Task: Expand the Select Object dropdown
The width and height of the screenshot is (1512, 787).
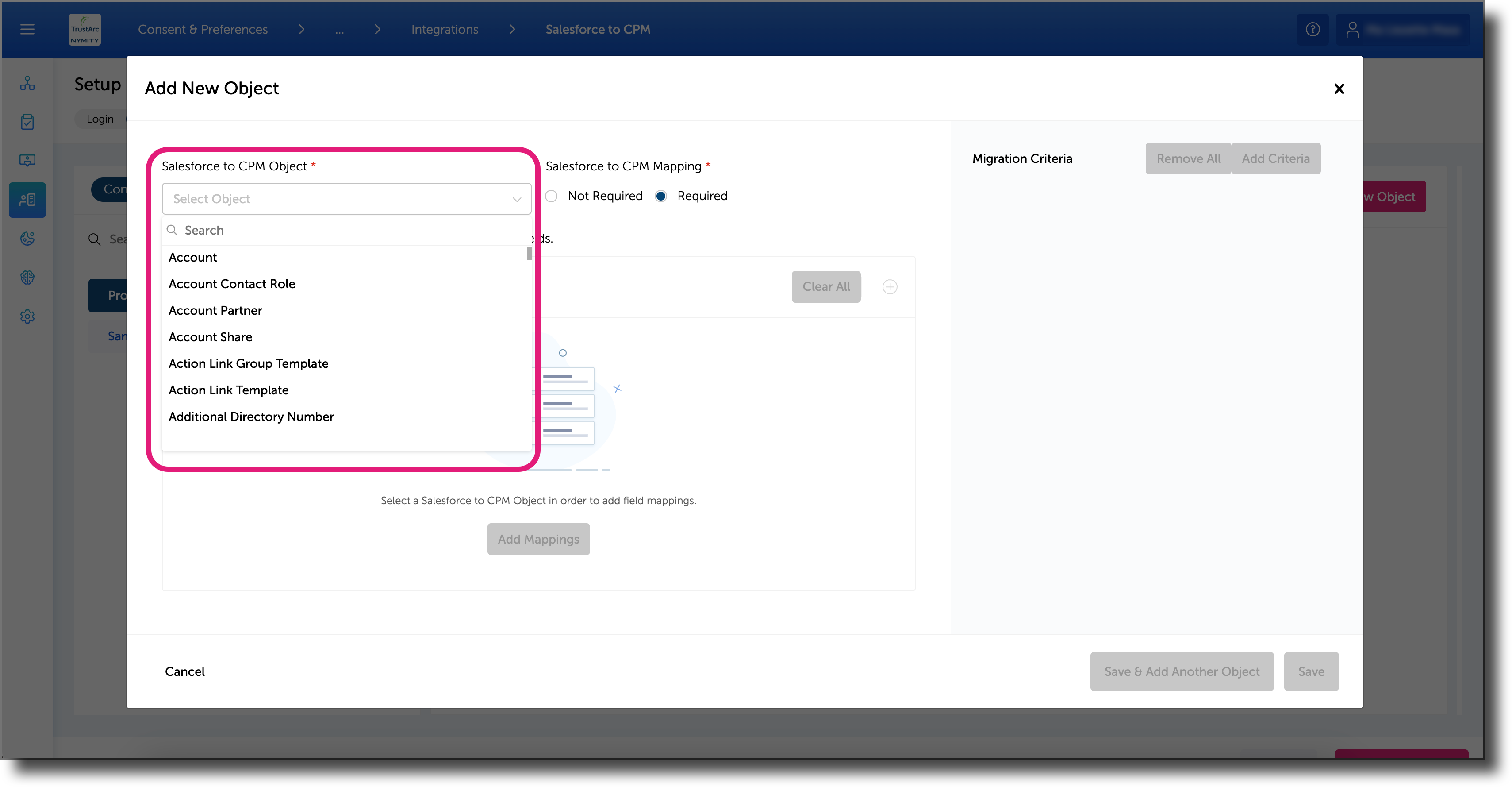Action: pyautogui.click(x=346, y=199)
